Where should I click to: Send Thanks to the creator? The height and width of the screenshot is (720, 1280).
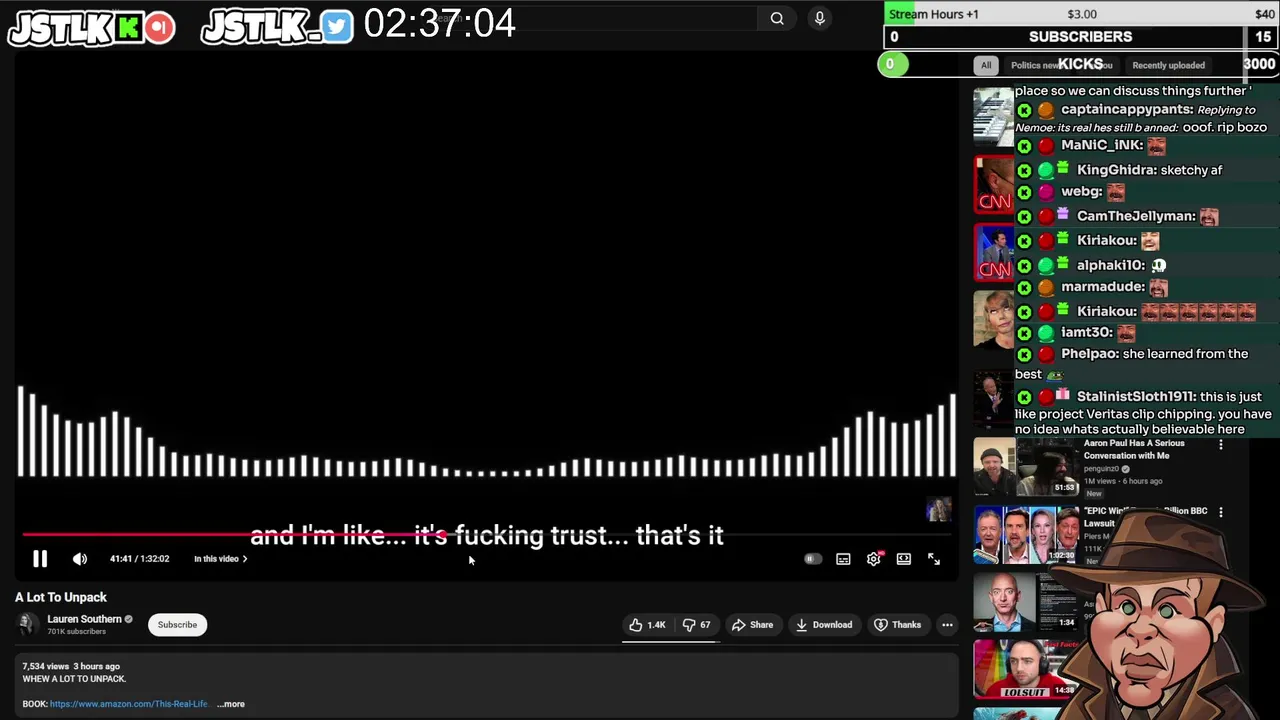tap(897, 625)
